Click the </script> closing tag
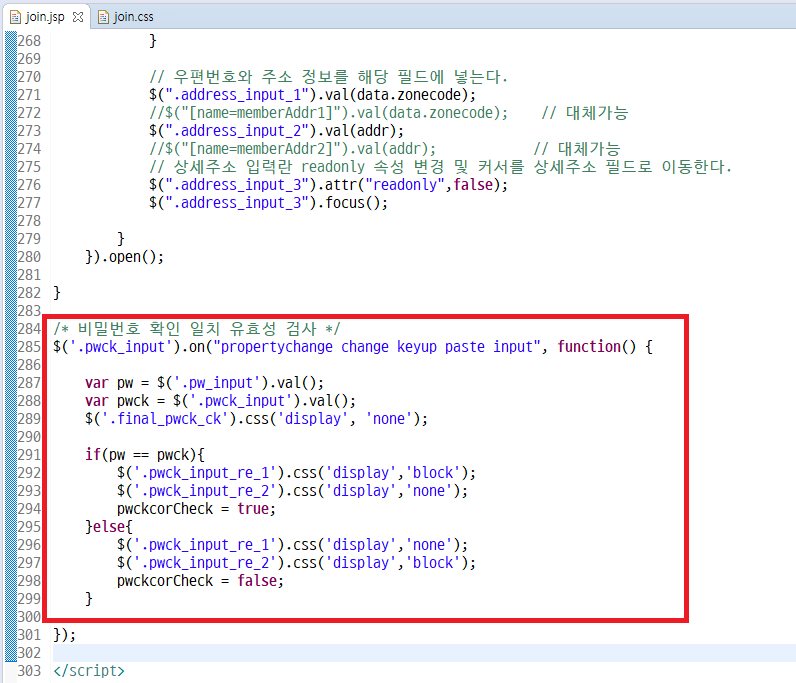796x683 pixels. [89, 671]
